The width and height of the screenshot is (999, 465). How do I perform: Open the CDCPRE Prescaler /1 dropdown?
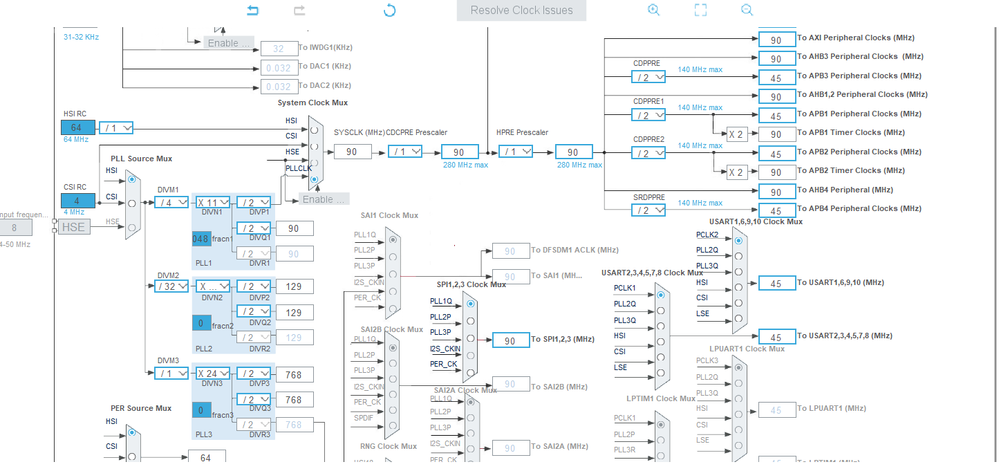[x=405, y=152]
